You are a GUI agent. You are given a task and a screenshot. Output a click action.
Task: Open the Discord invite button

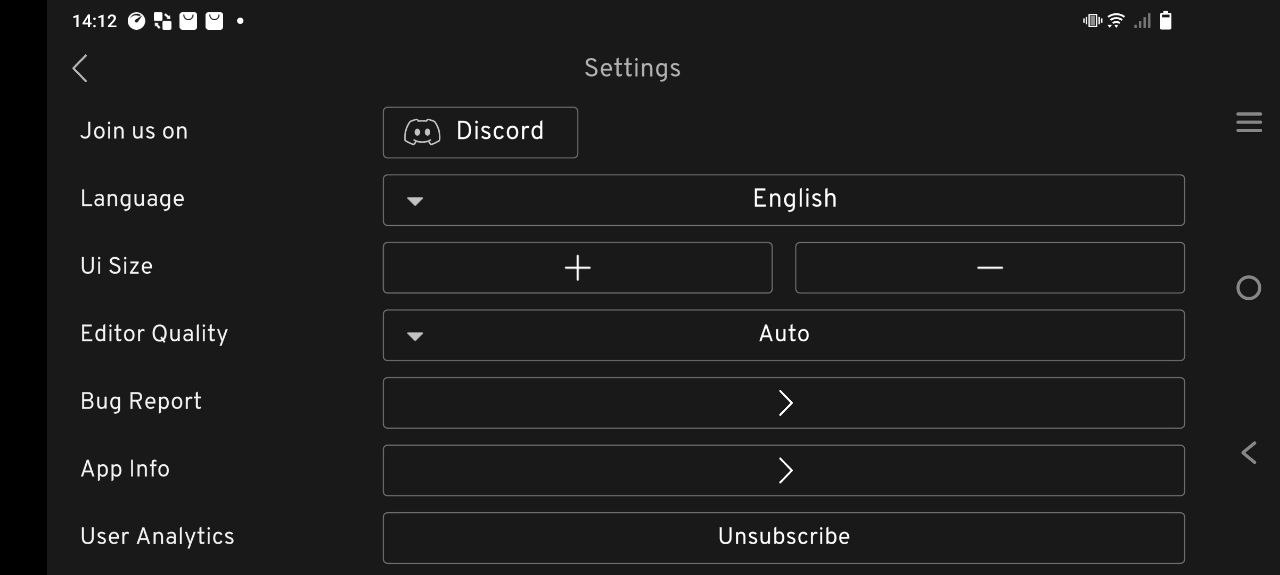(480, 132)
